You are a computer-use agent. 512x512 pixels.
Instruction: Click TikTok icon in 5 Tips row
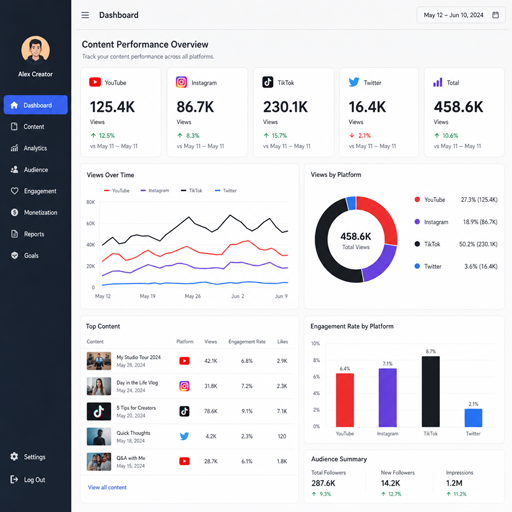(184, 411)
